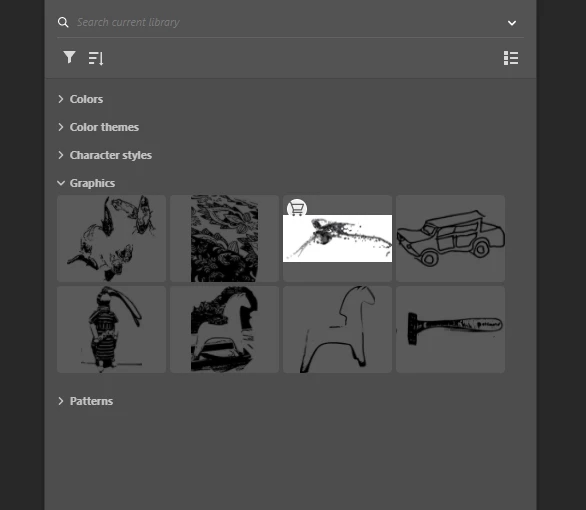The image size is (586, 510).
Task: Select the hammer graphic thumbnail
Action: click(x=450, y=330)
